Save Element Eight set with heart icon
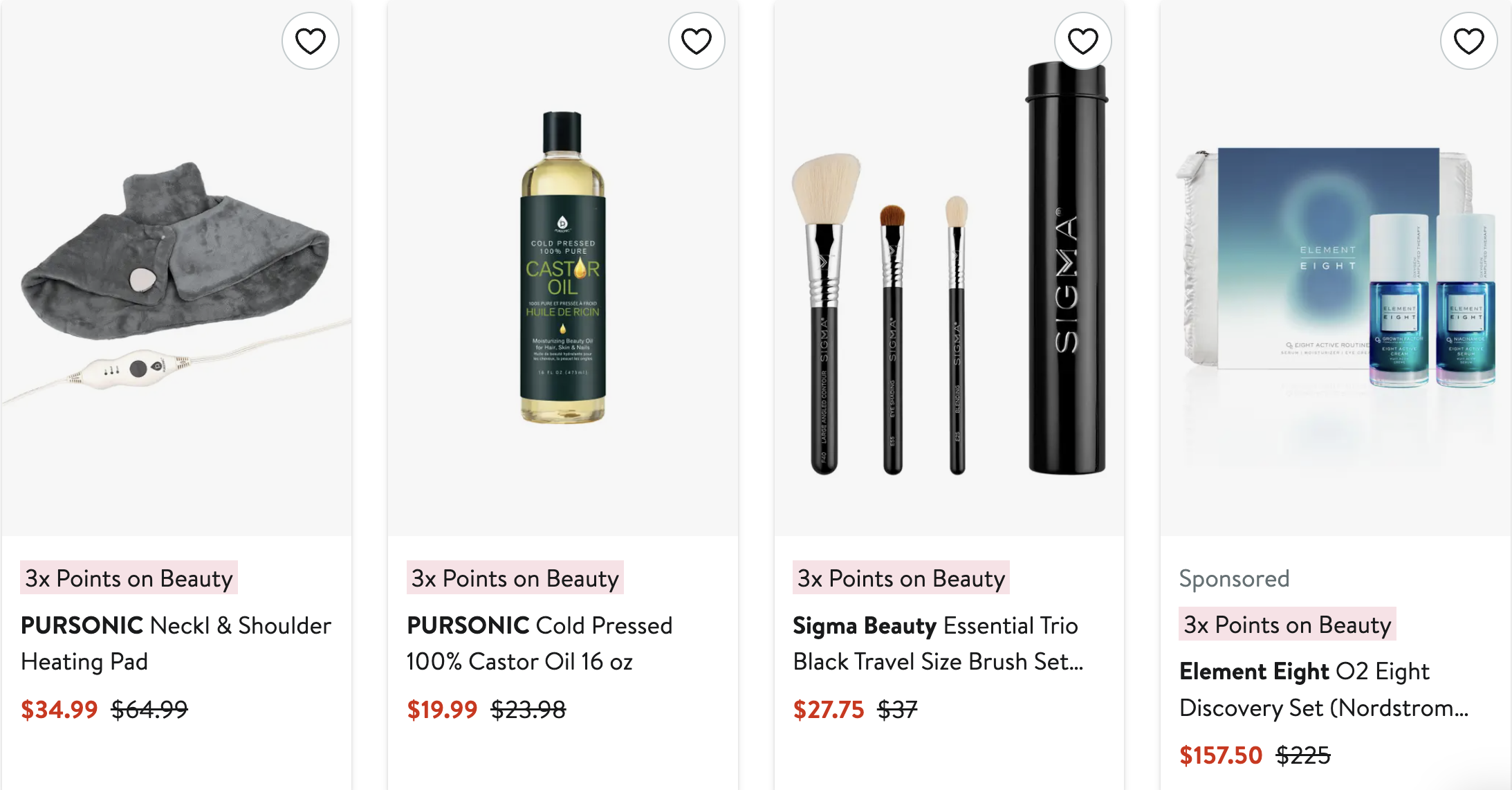Viewport: 1512px width, 790px height. (1469, 41)
